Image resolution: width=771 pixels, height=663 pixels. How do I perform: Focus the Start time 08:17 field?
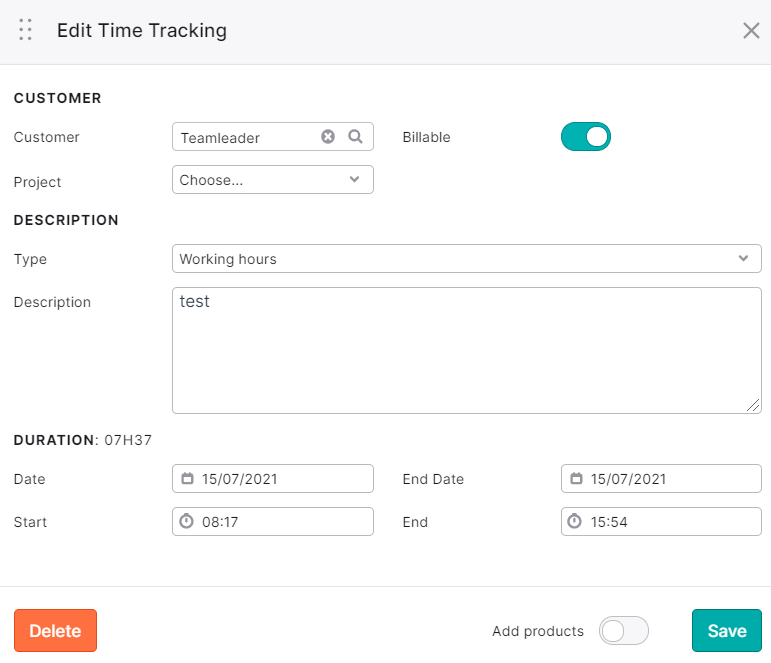(273, 521)
